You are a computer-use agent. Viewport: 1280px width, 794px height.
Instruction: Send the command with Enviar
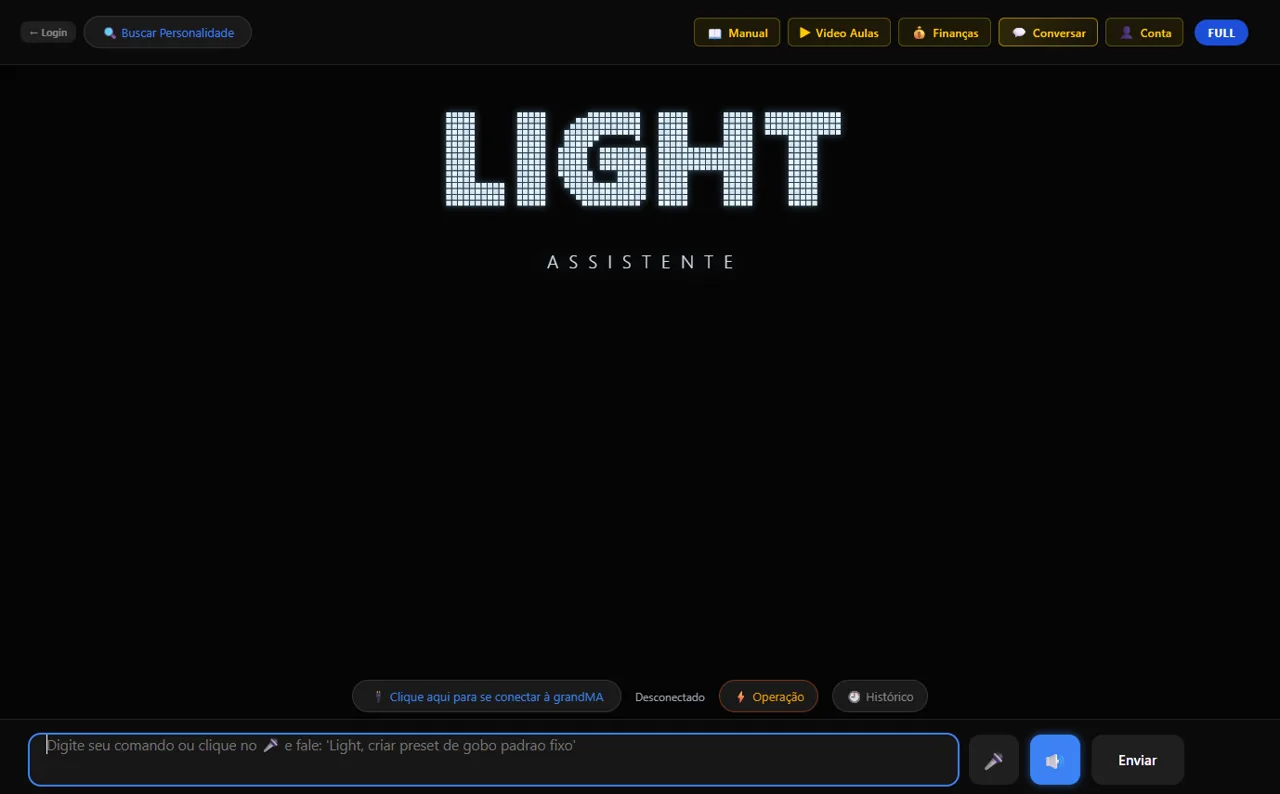coord(1137,760)
